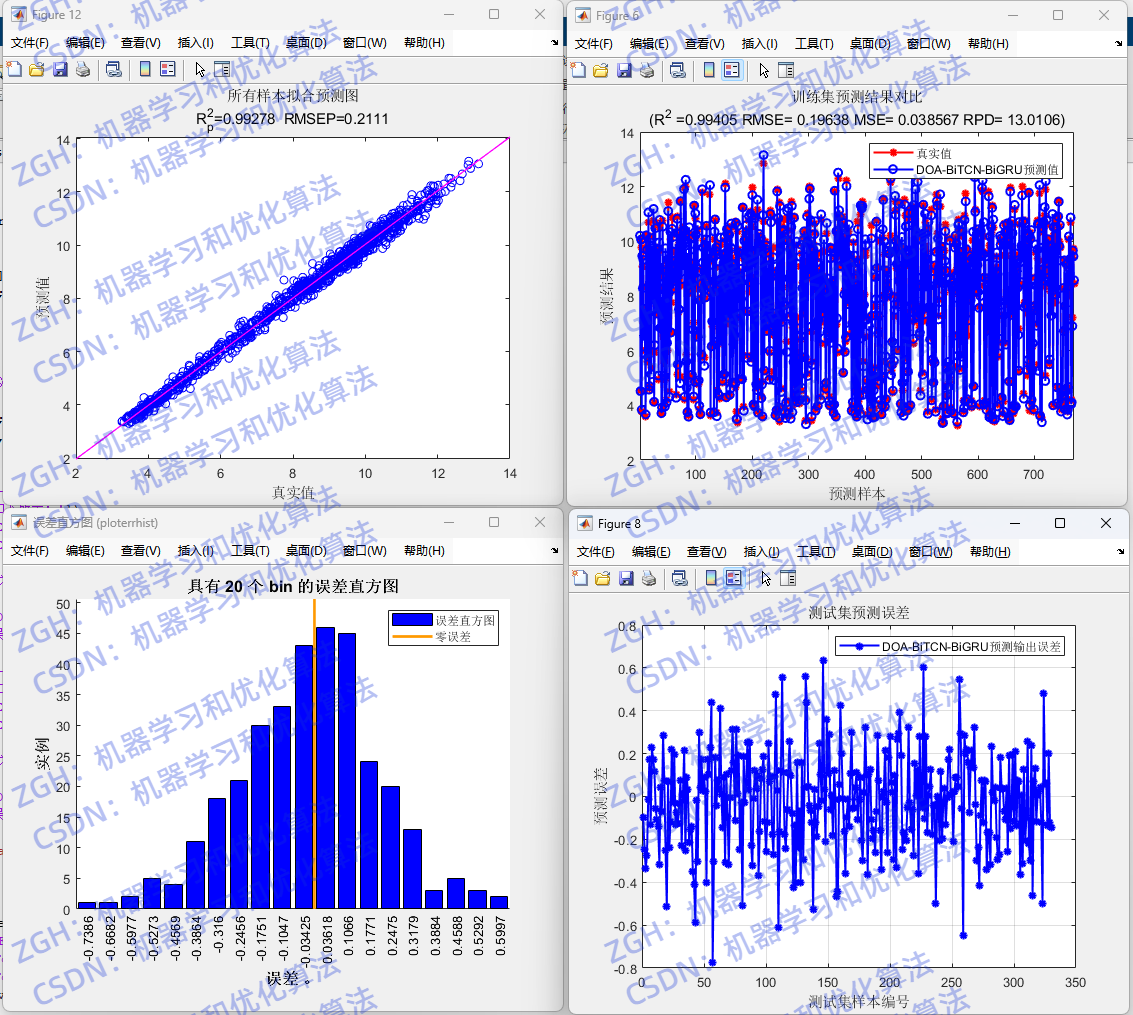Toggle Insert Legend in Figure 12 toolbar
The image size is (1133, 1015).
(x=168, y=69)
